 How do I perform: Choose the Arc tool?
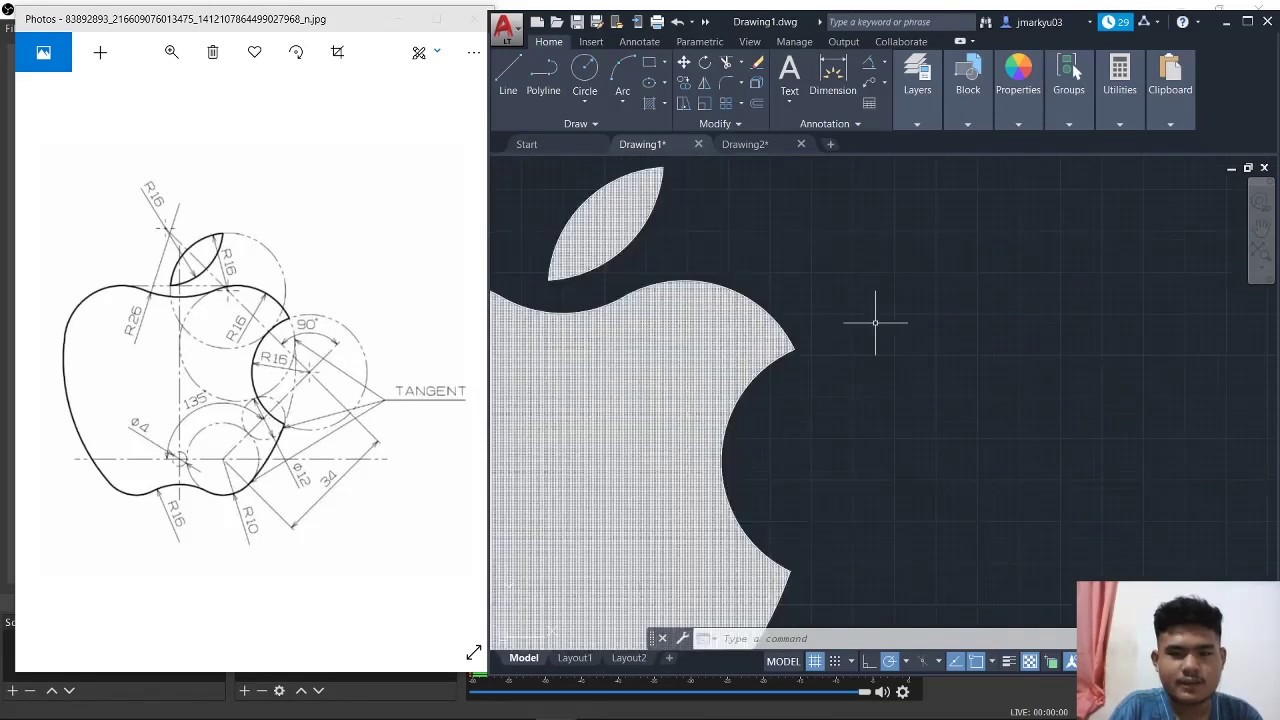click(623, 75)
